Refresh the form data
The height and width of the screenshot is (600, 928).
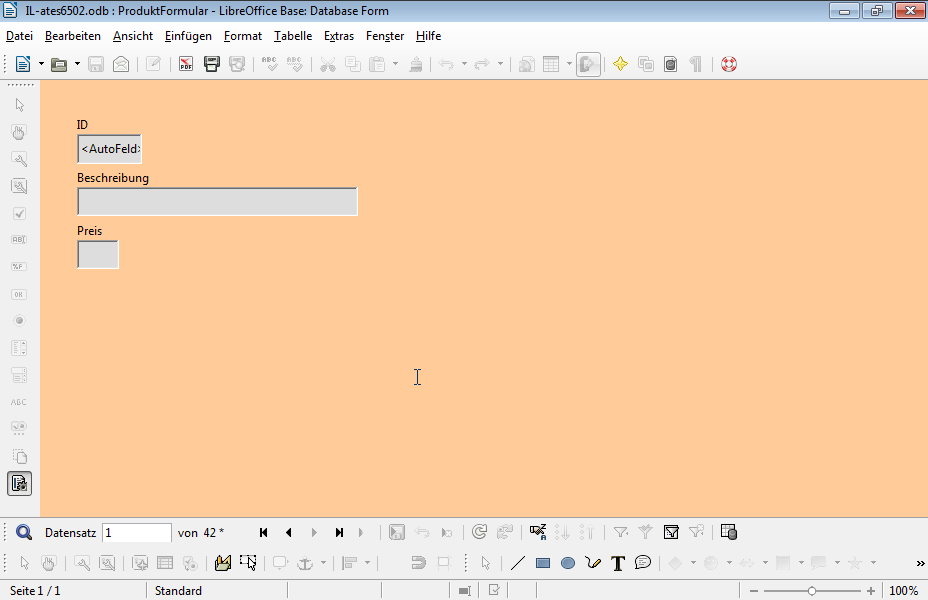click(x=479, y=533)
